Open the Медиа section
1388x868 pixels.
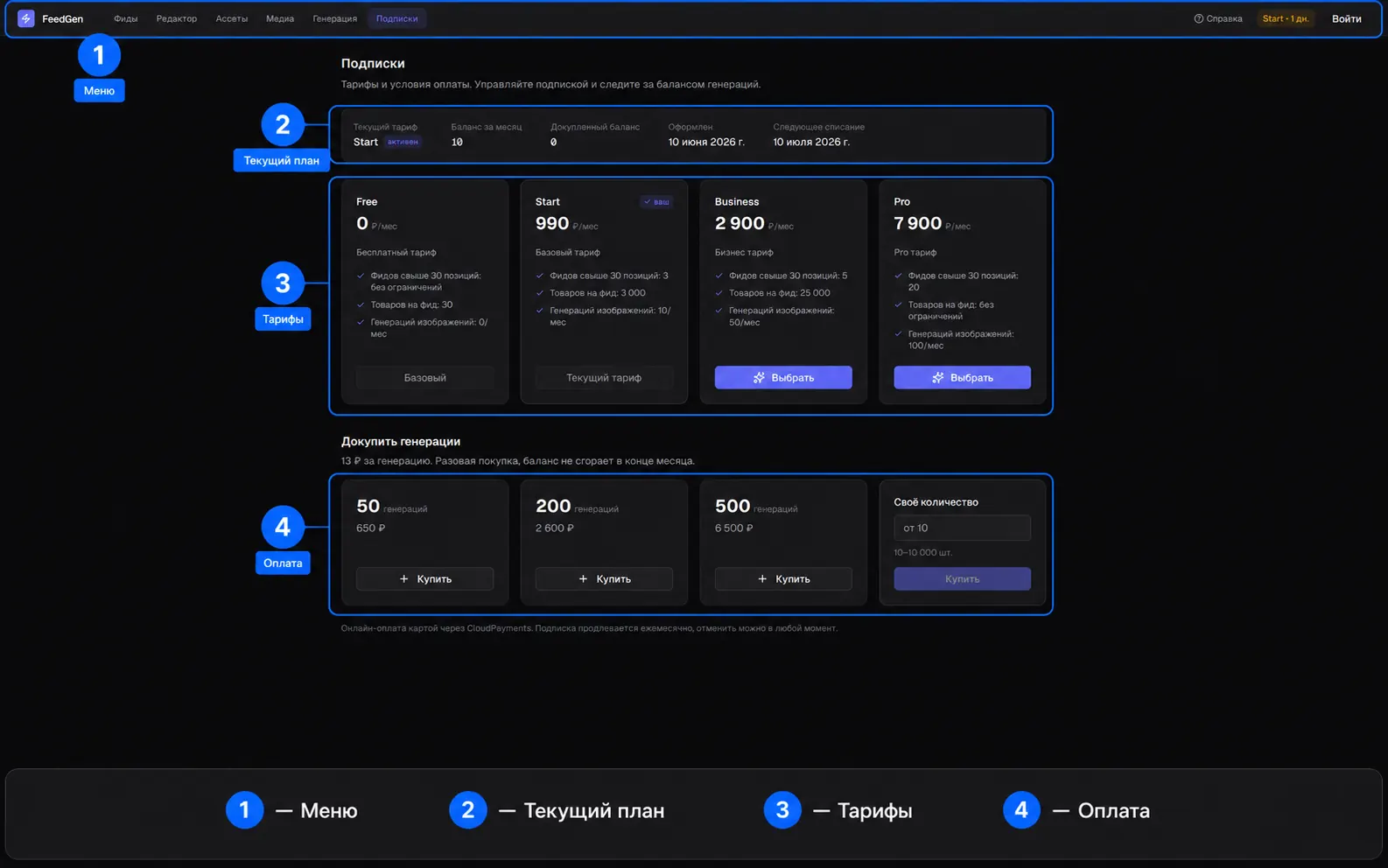tap(280, 18)
